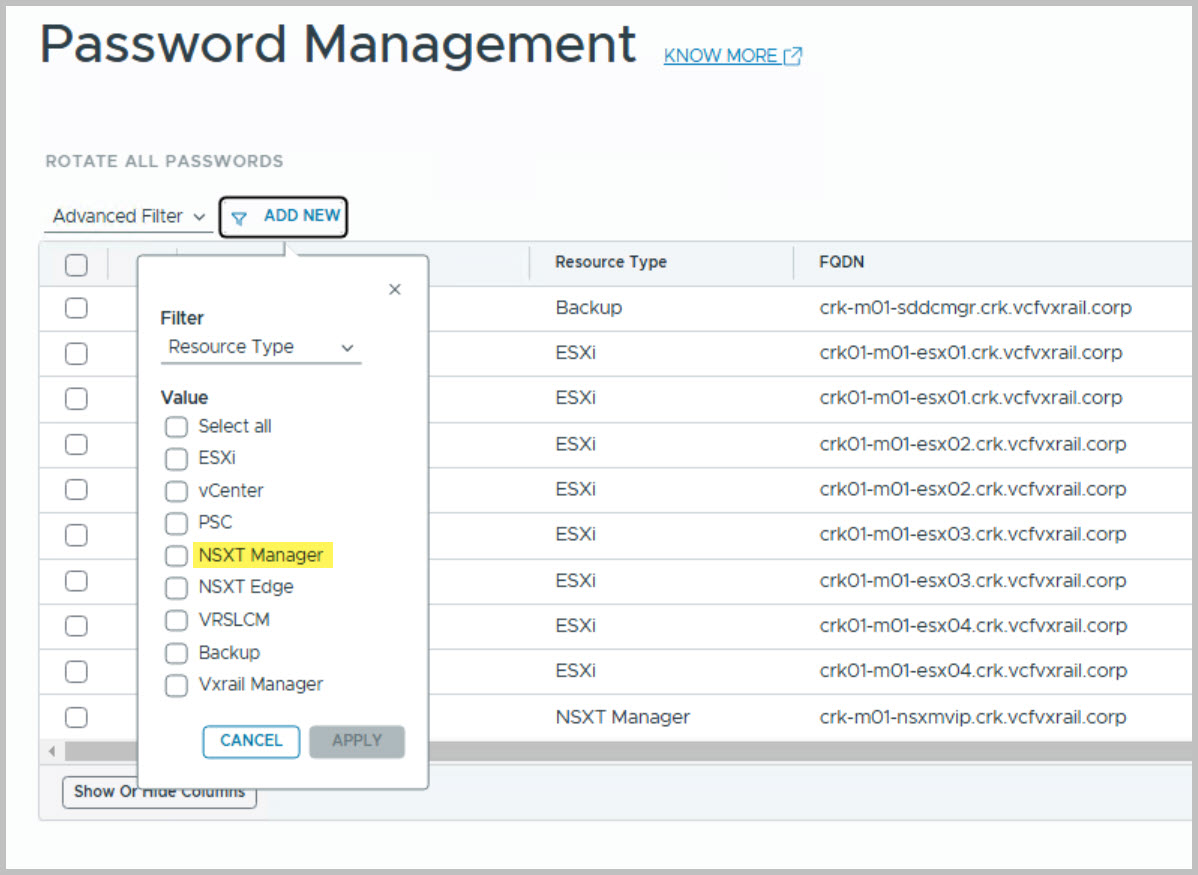Expand the Advanced Filter dropdown
The image size is (1198, 875).
[128, 217]
